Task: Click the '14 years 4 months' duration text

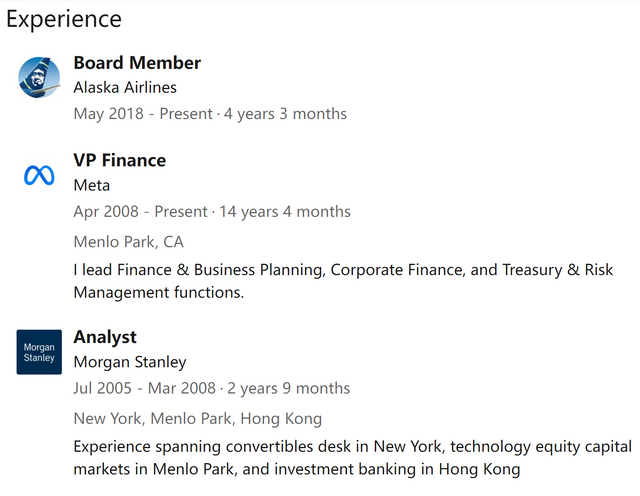Action: (285, 211)
